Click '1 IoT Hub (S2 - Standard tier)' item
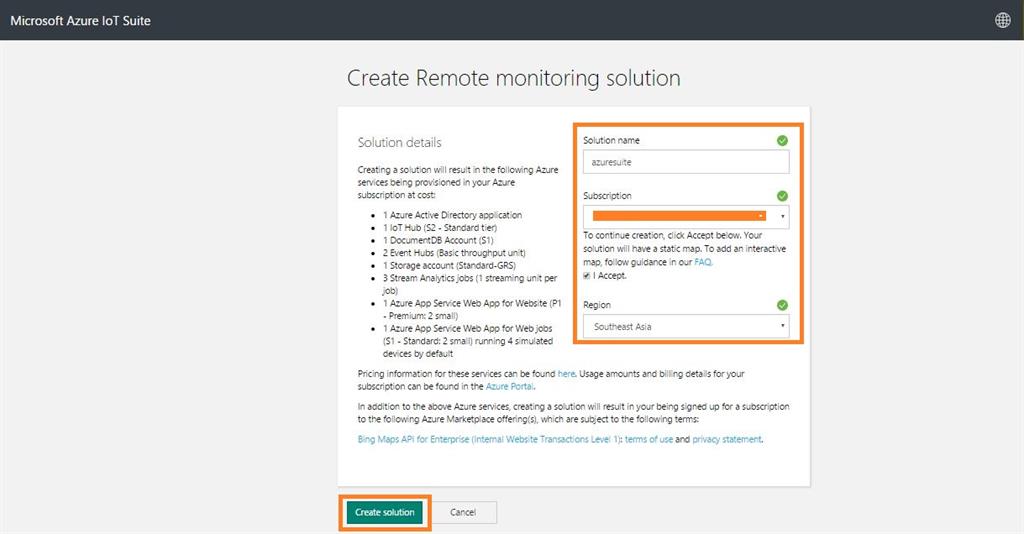 coord(440,228)
